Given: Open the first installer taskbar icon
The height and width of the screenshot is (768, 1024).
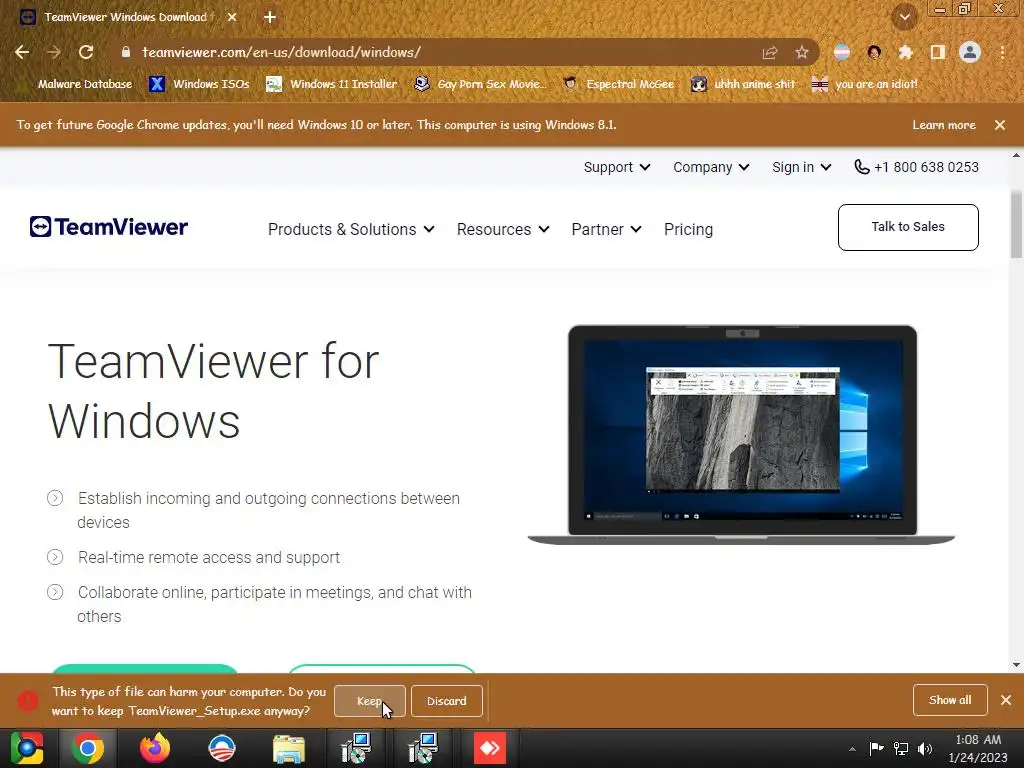Looking at the screenshot, I should coord(356,748).
